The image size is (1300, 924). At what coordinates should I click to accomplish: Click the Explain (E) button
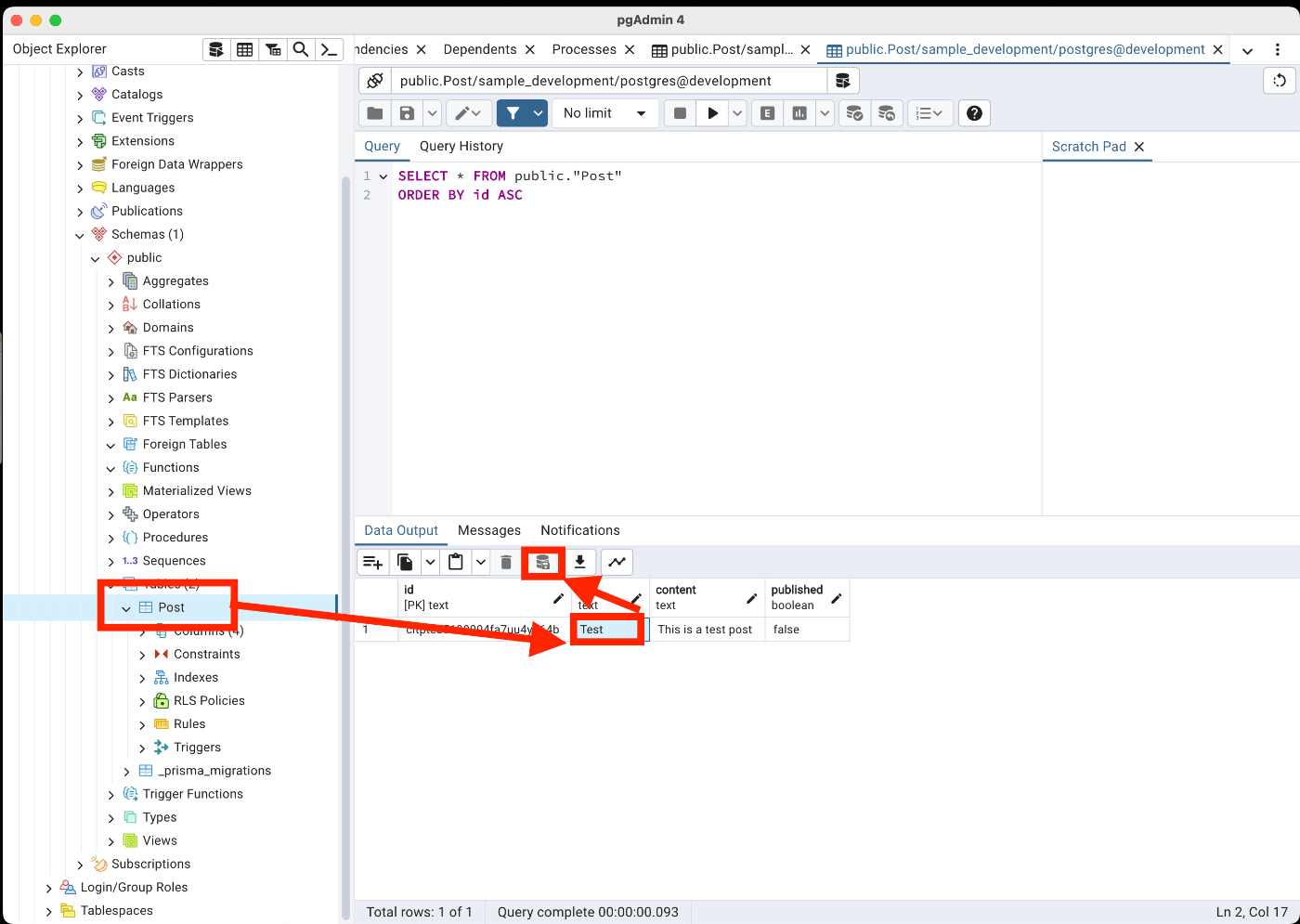point(767,113)
